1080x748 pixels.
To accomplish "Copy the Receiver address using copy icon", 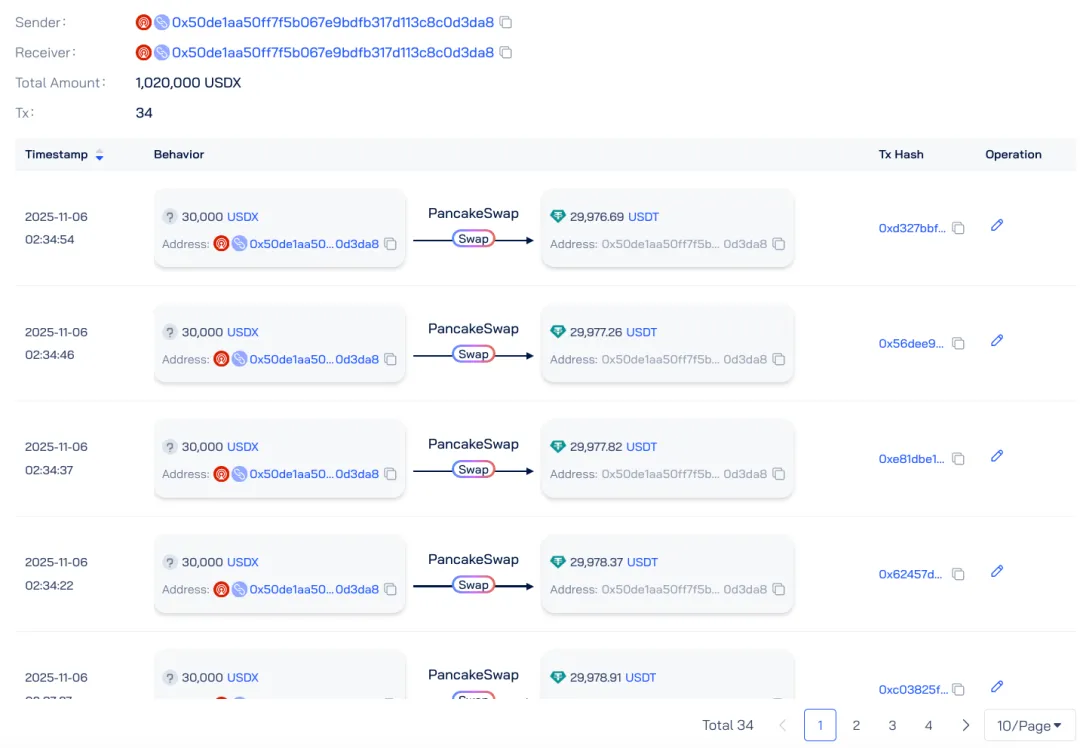I will coord(506,52).
